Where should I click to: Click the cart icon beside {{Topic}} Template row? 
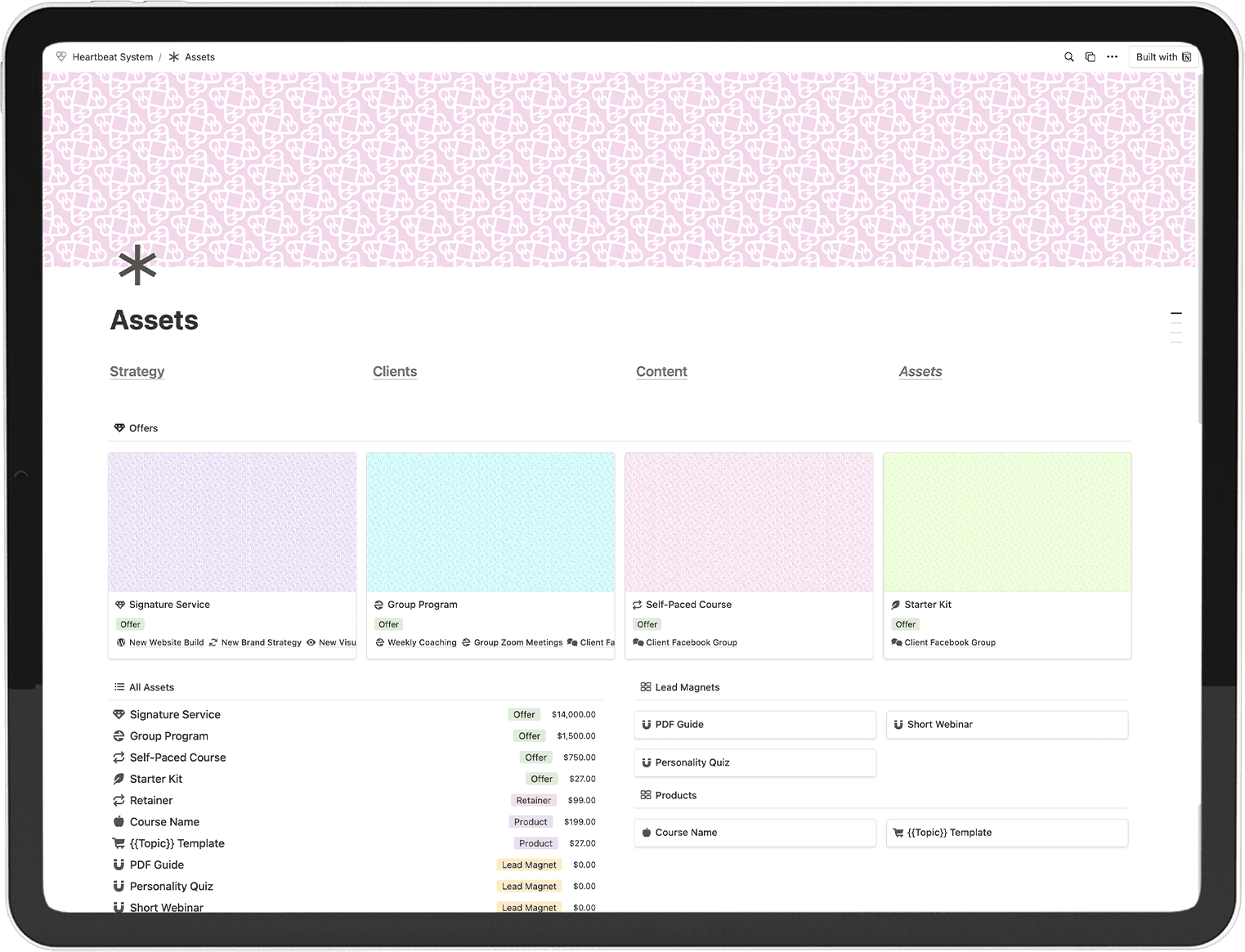[x=119, y=843]
